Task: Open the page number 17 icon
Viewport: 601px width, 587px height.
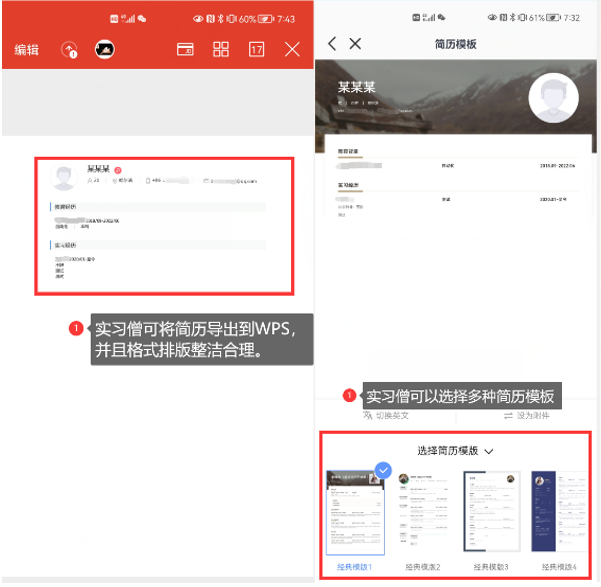Action: (x=256, y=49)
